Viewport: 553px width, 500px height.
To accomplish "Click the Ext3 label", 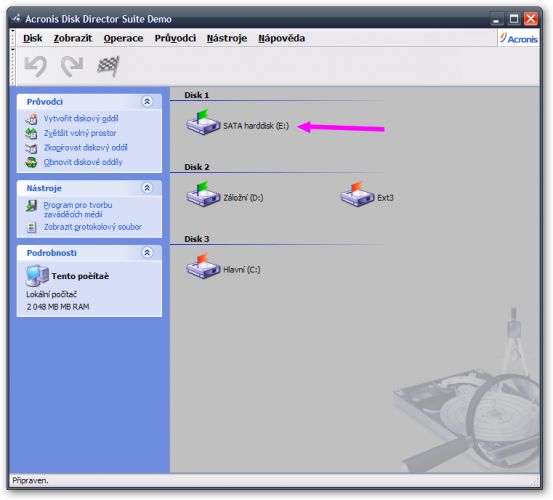I will click(x=385, y=198).
